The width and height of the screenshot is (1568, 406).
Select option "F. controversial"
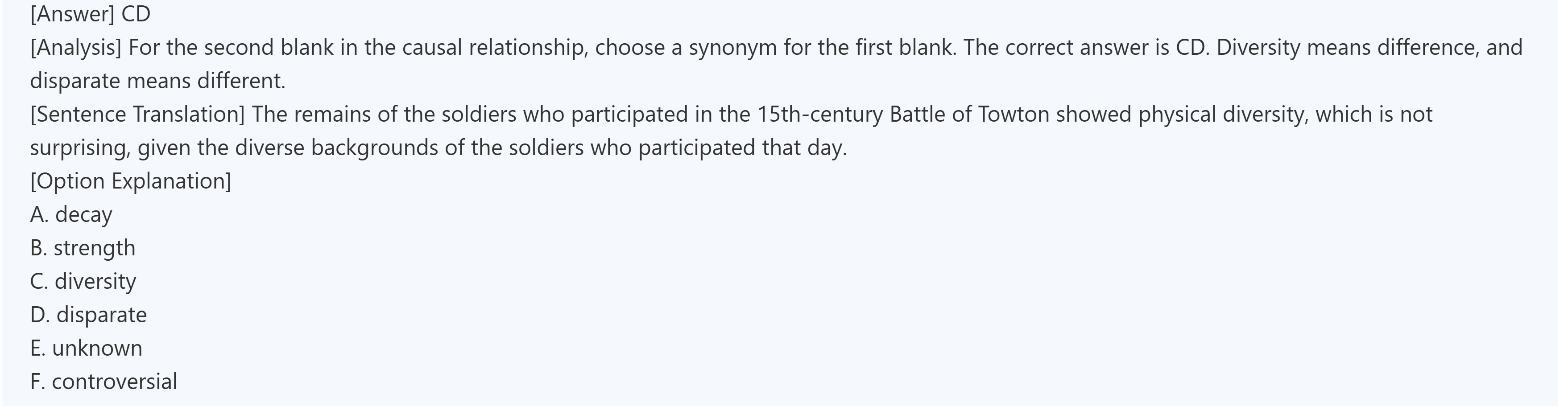(103, 381)
